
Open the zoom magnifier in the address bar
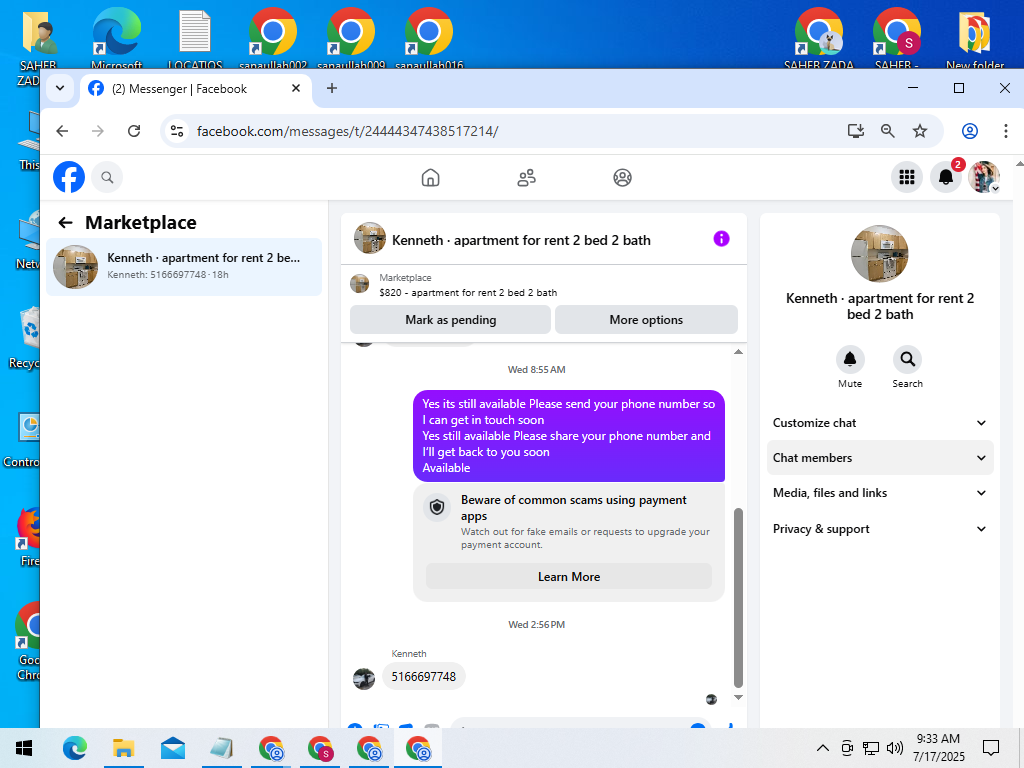(x=888, y=131)
